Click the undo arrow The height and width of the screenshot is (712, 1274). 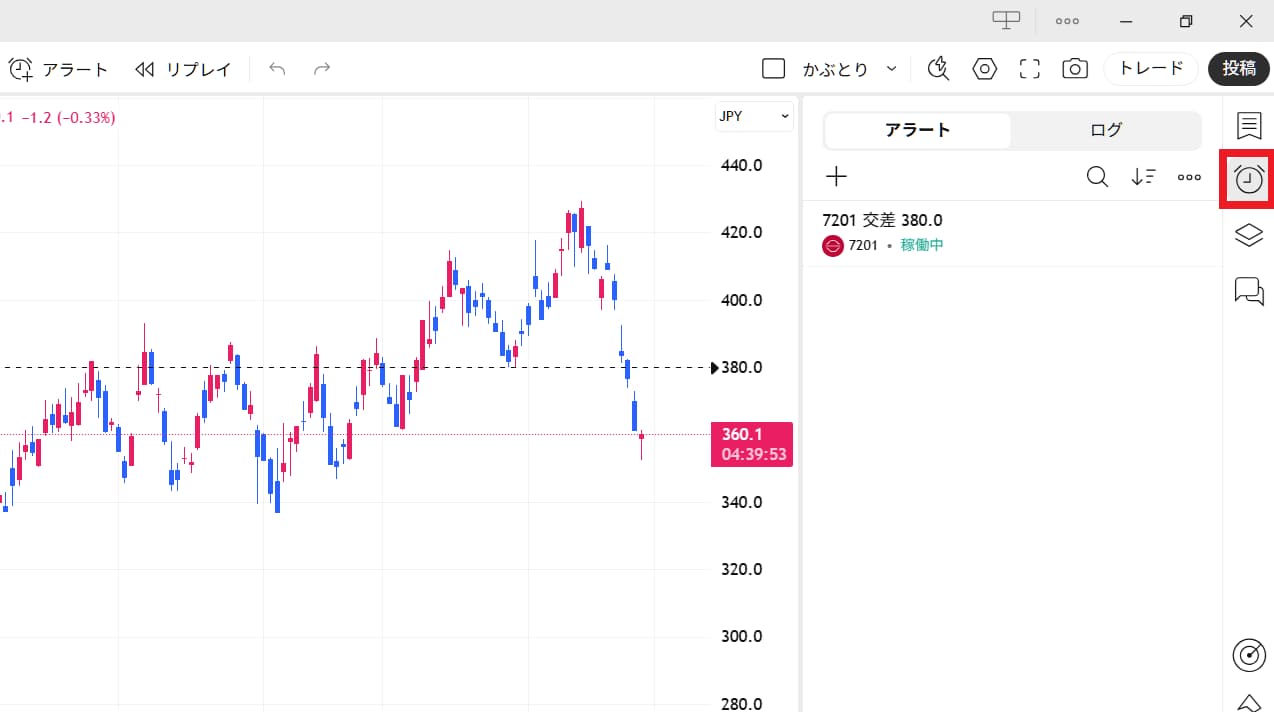click(276, 69)
